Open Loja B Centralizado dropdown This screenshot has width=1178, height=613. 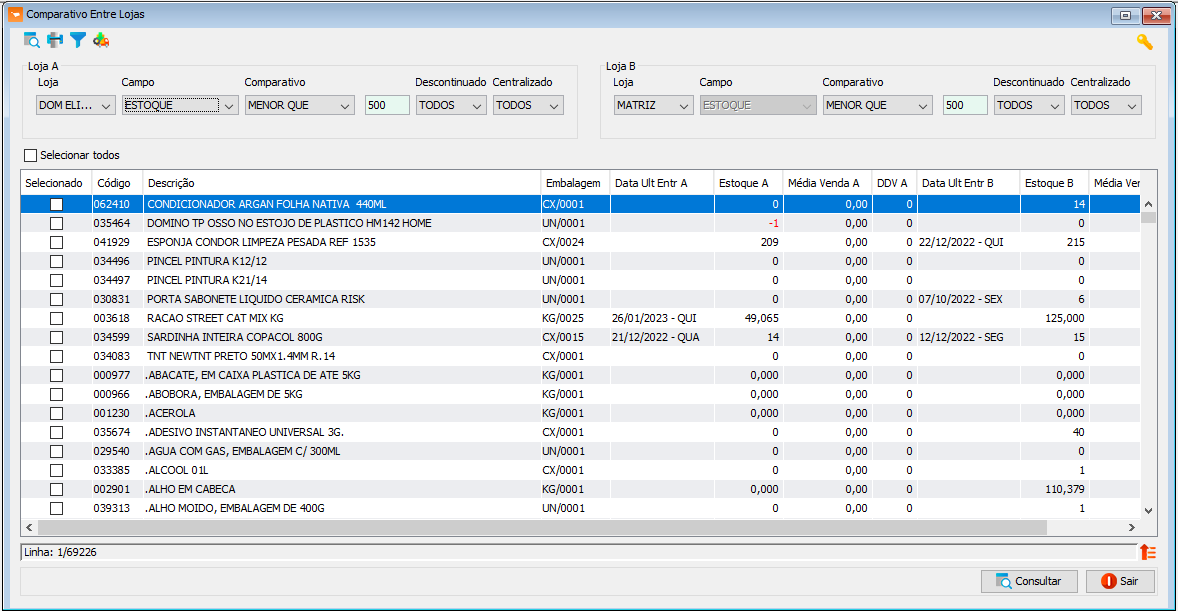pyautogui.click(x=1106, y=105)
